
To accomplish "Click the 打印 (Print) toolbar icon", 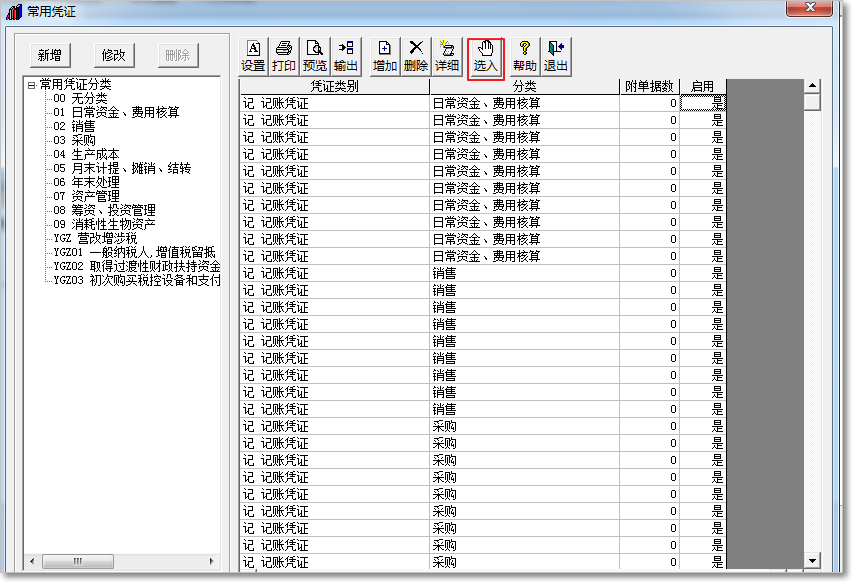I will coord(284,56).
